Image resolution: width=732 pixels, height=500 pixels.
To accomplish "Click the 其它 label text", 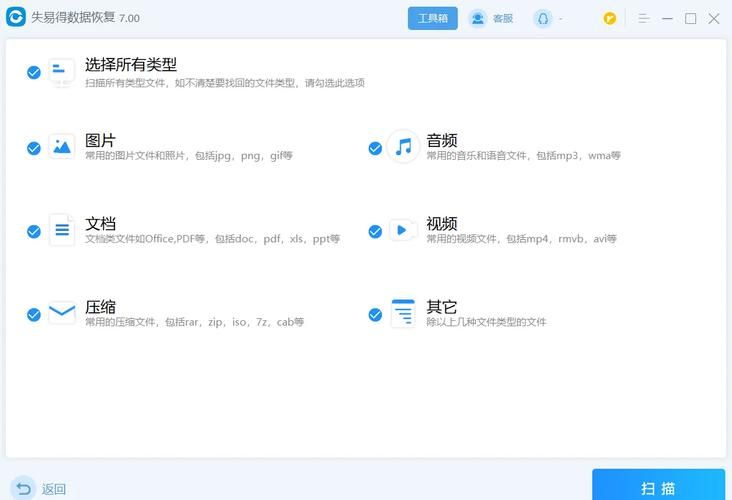I will click(x=442, y=307).
